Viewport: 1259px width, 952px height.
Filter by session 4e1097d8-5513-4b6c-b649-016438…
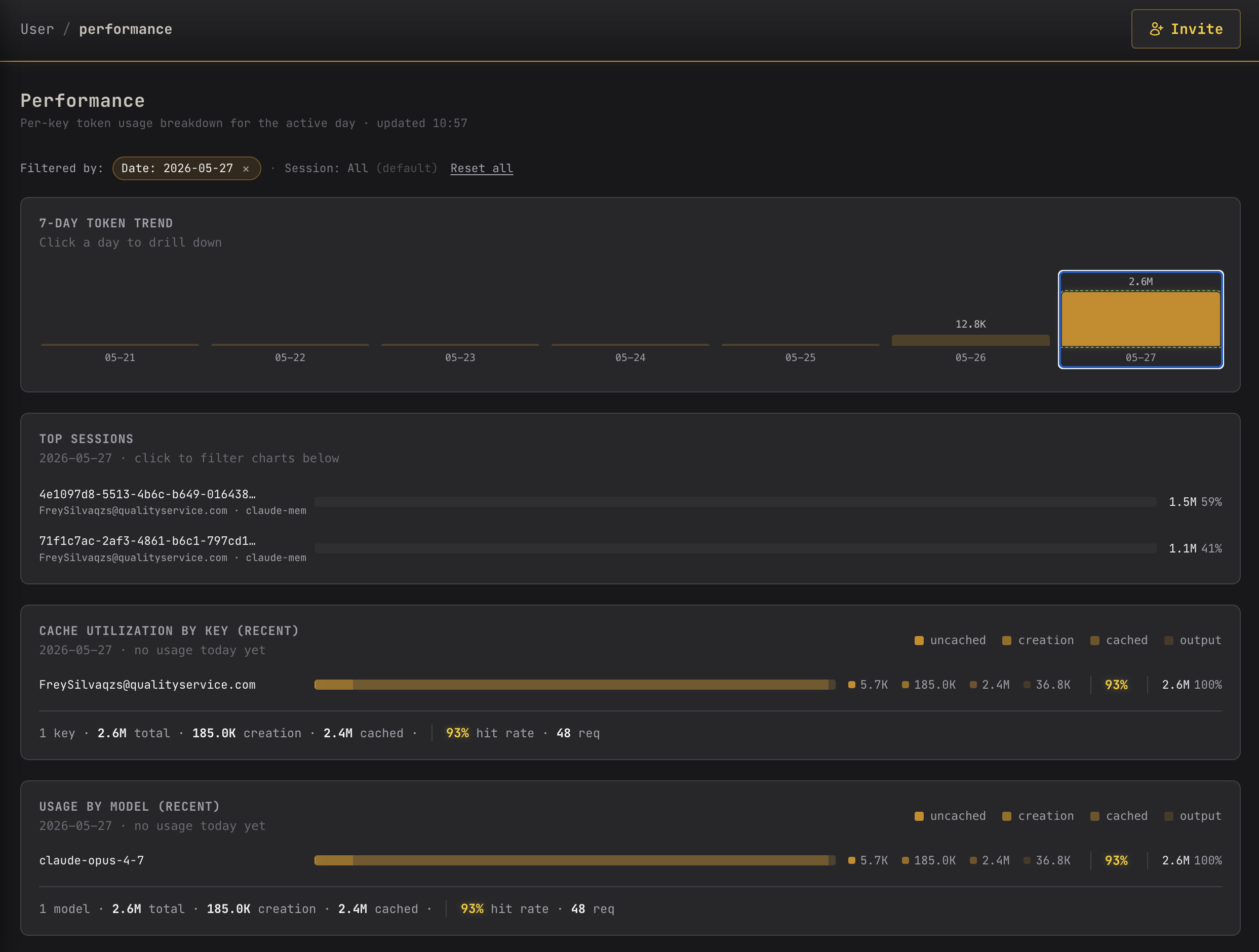(147, 495)
